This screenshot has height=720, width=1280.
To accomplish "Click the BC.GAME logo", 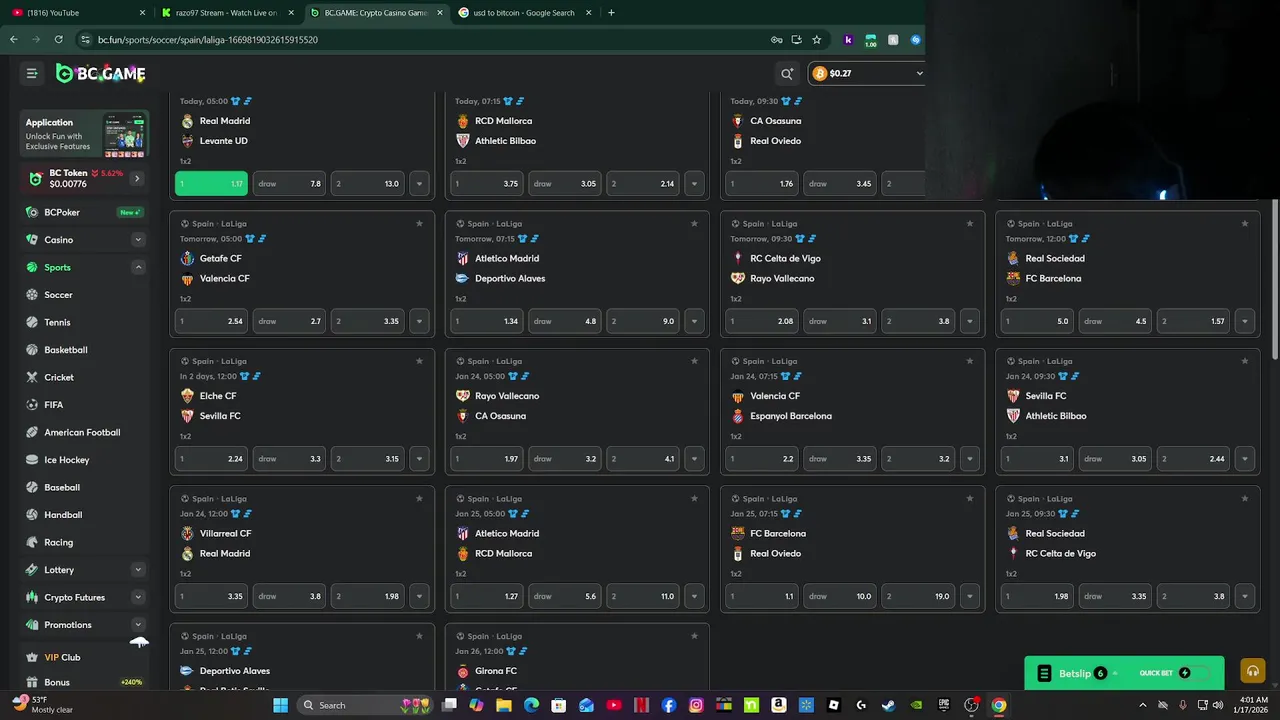I will [100, 73].
